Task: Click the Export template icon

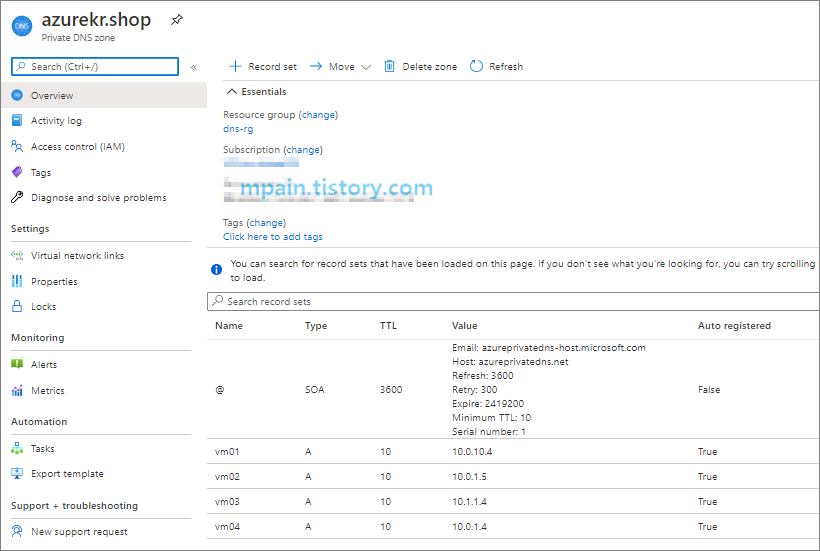Action: tap(17, 474)
